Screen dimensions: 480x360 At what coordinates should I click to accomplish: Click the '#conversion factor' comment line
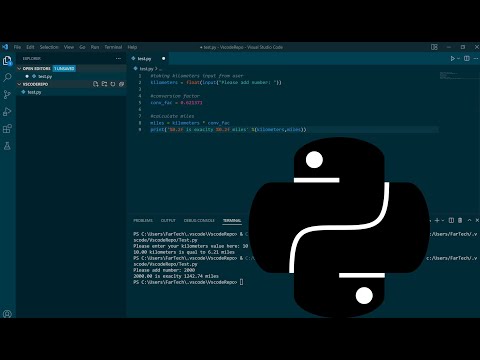click(x=175, y=96)
